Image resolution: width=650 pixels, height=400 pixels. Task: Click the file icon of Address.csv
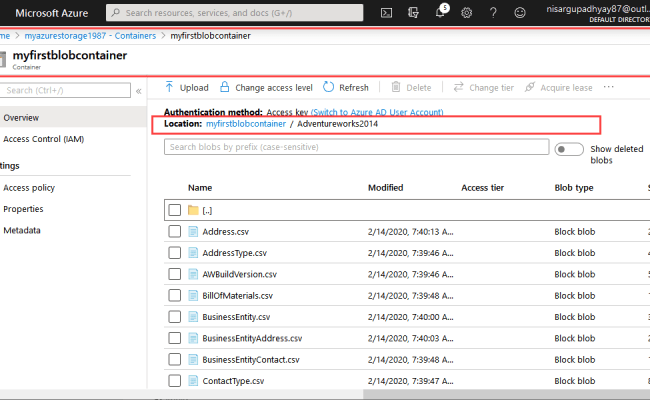click(193, 231)
